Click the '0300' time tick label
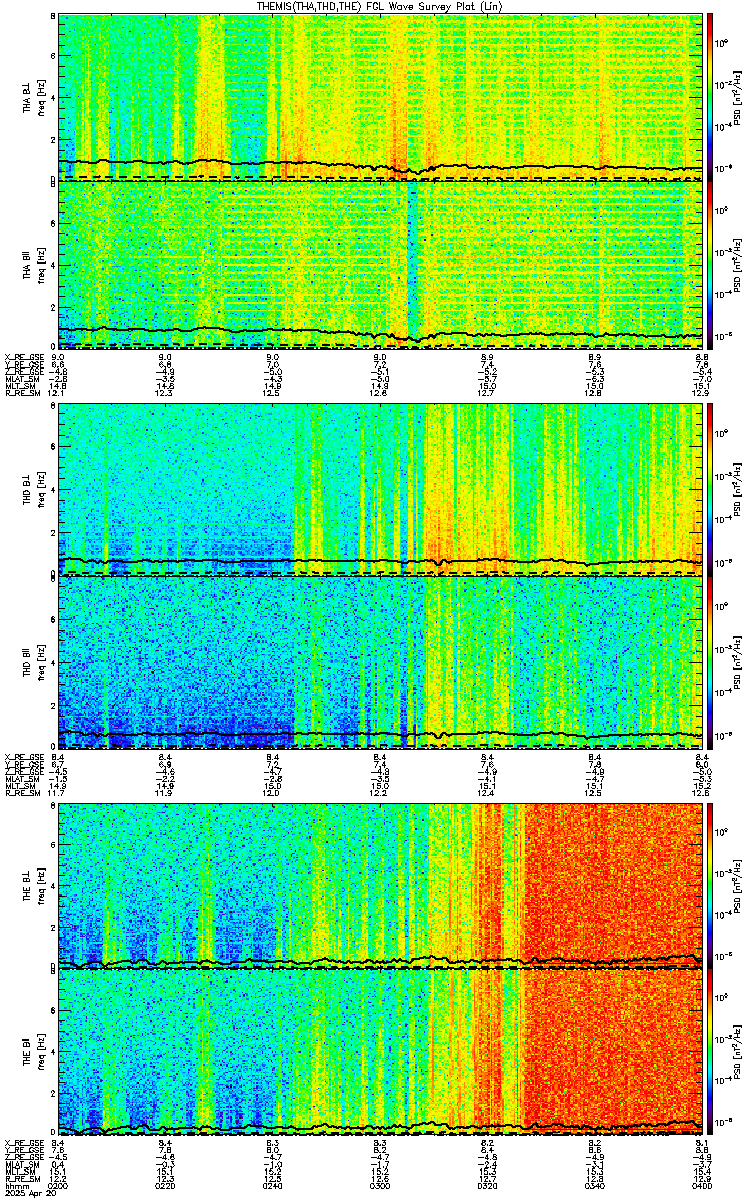Screen dimensions: 750x1200 coord(380,1186)
